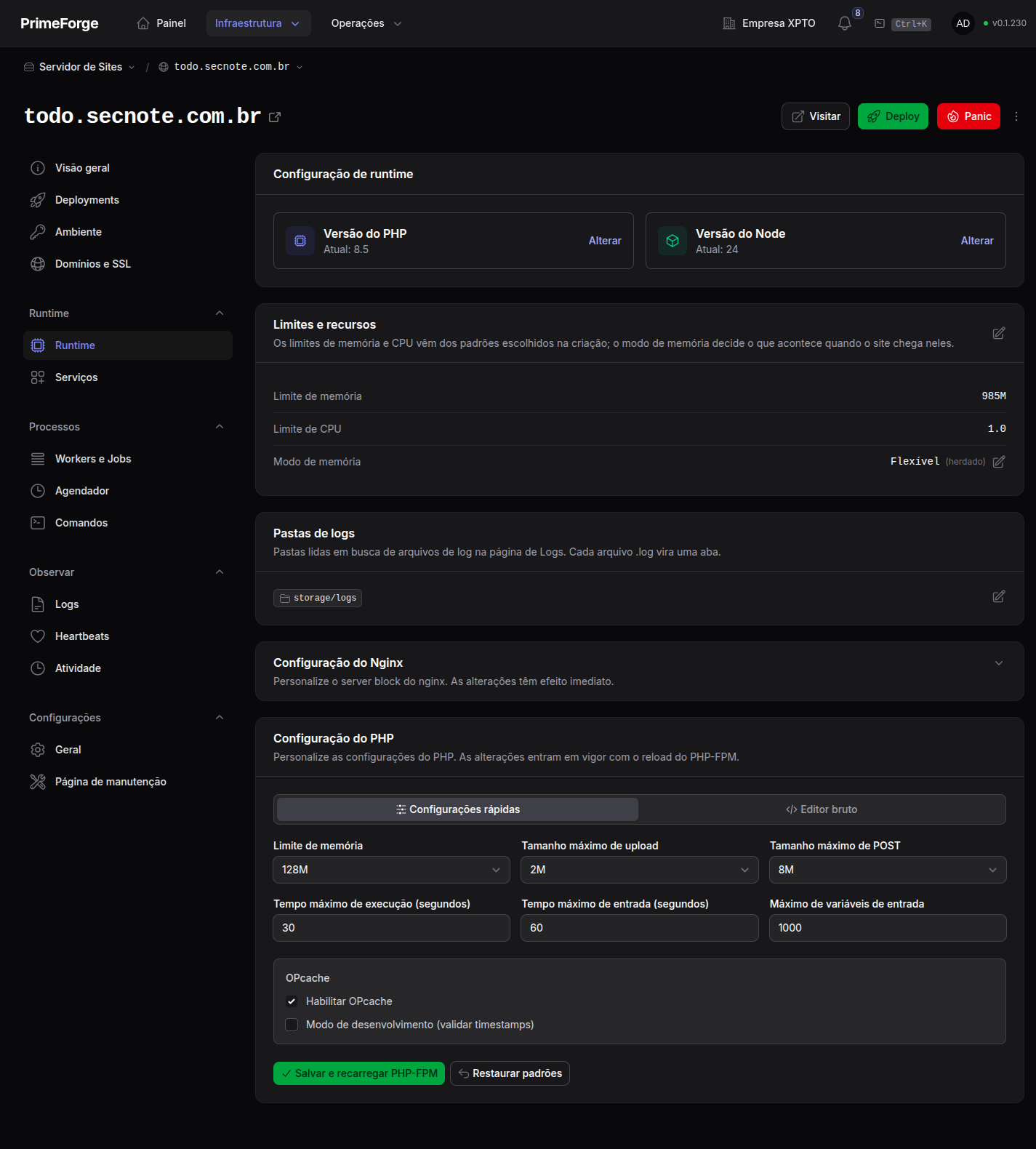Go to Painel in top navigation
Viewport: 1036px width, 1149px height.
pos(161,23)
